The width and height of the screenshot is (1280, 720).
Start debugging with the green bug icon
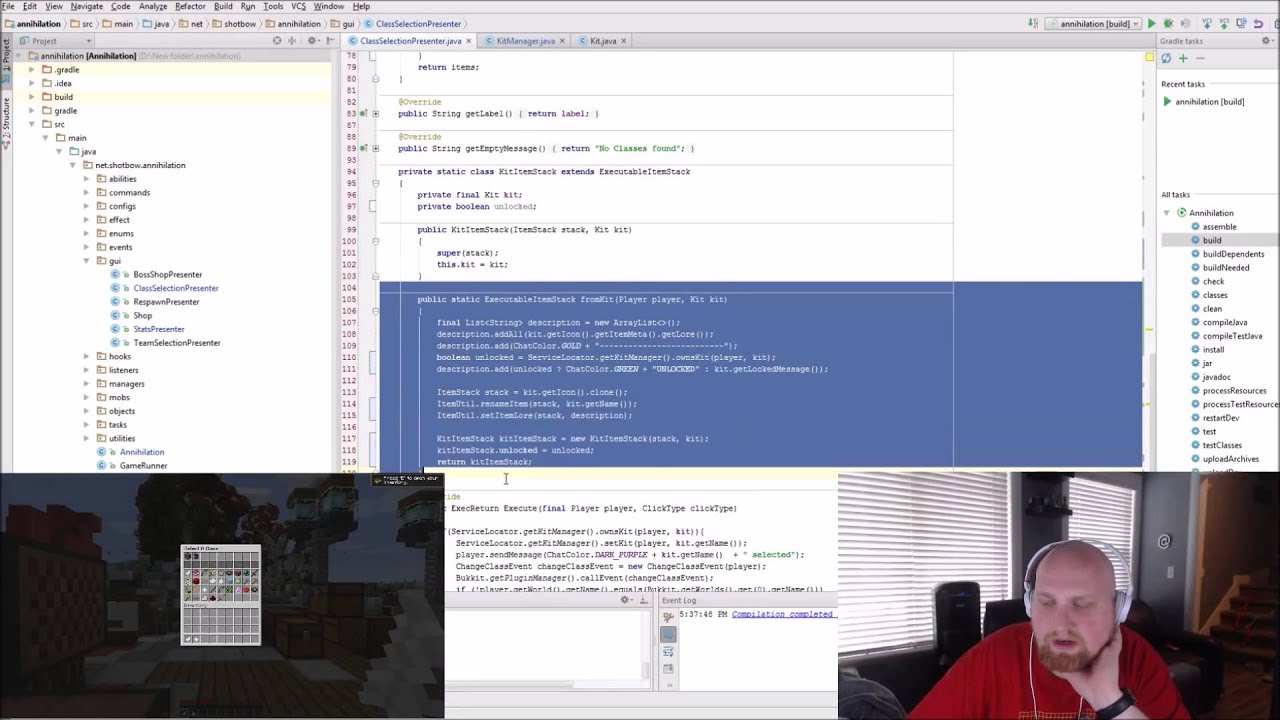pos(1168,24)
